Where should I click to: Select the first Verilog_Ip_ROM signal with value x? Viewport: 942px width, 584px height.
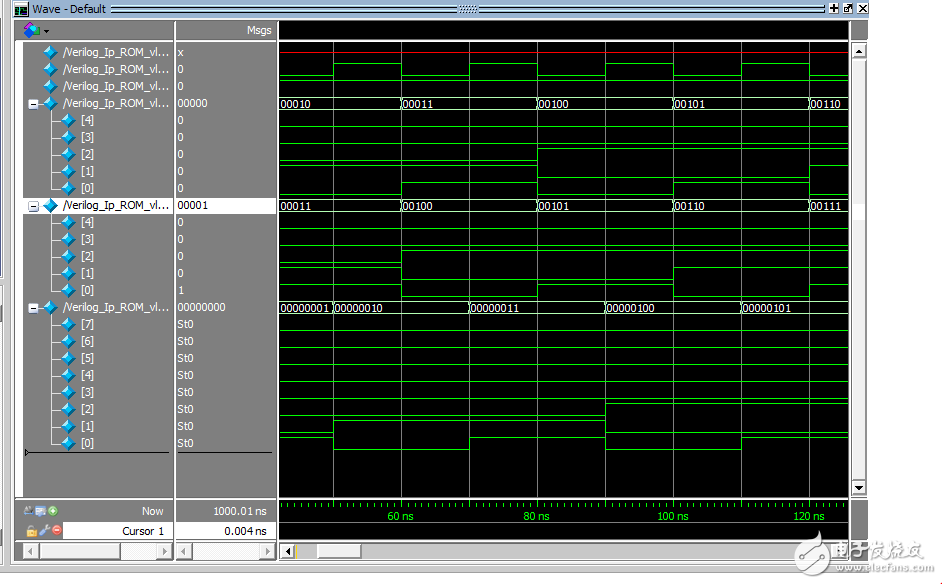coord(115,52)
